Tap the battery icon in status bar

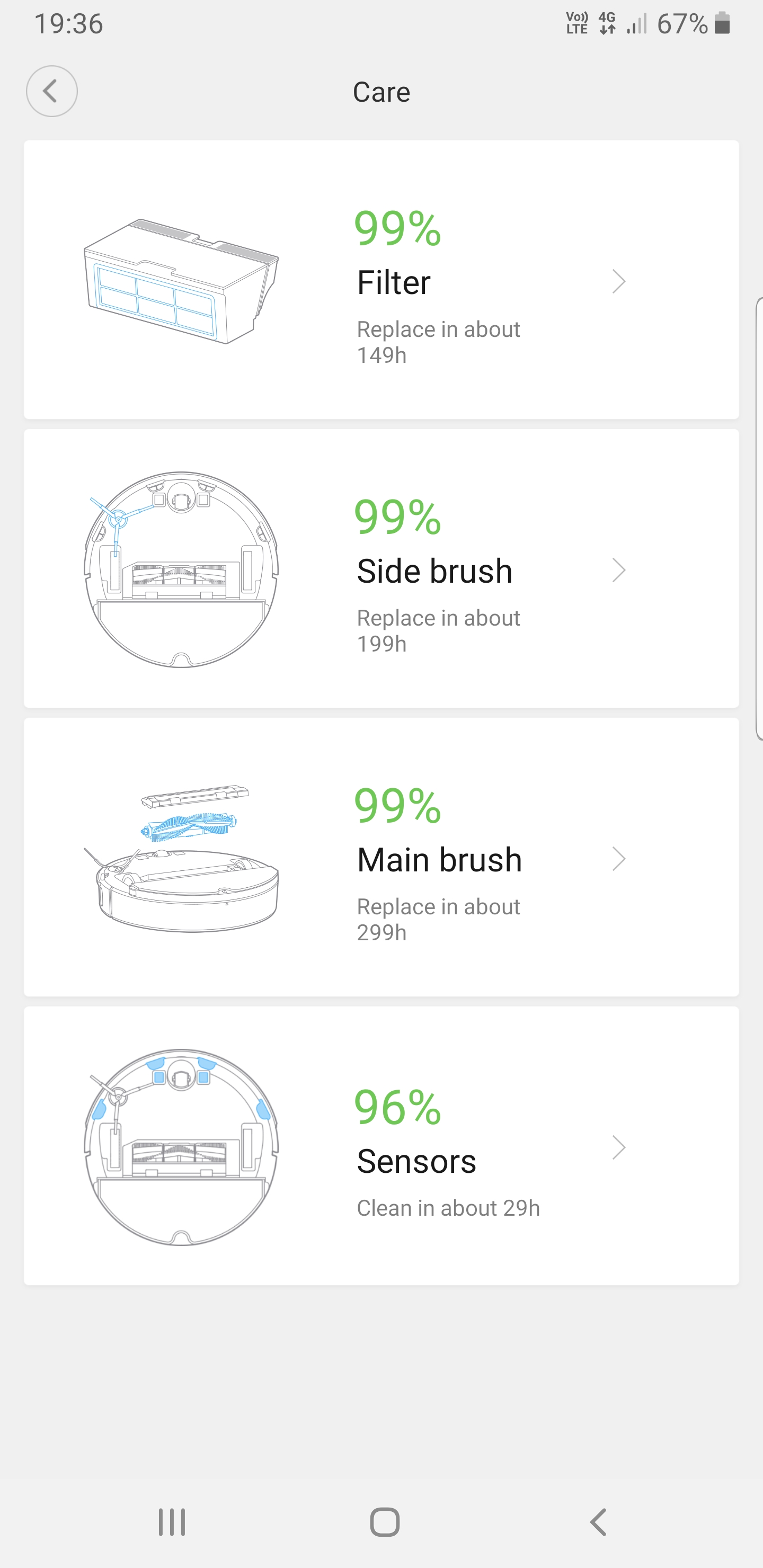point(722,24)
